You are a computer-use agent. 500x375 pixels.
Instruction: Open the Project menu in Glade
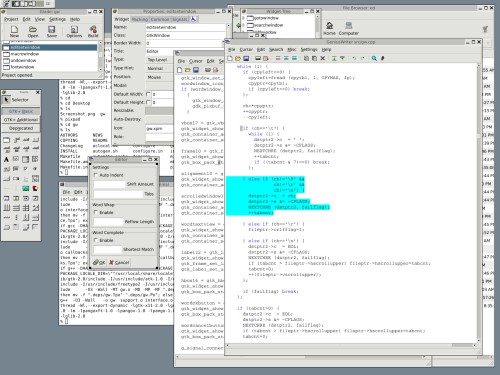pyautogui.click(x=11, y=19)
